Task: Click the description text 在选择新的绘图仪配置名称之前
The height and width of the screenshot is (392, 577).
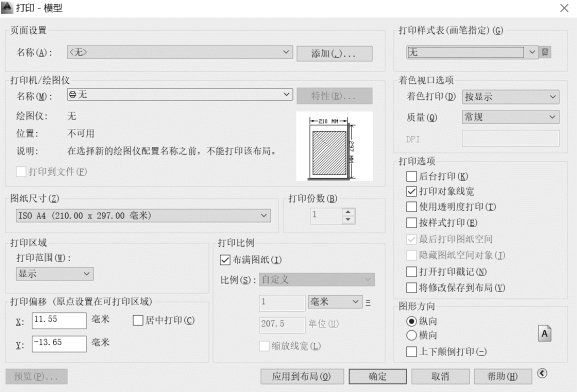Action: pos(172,151)
